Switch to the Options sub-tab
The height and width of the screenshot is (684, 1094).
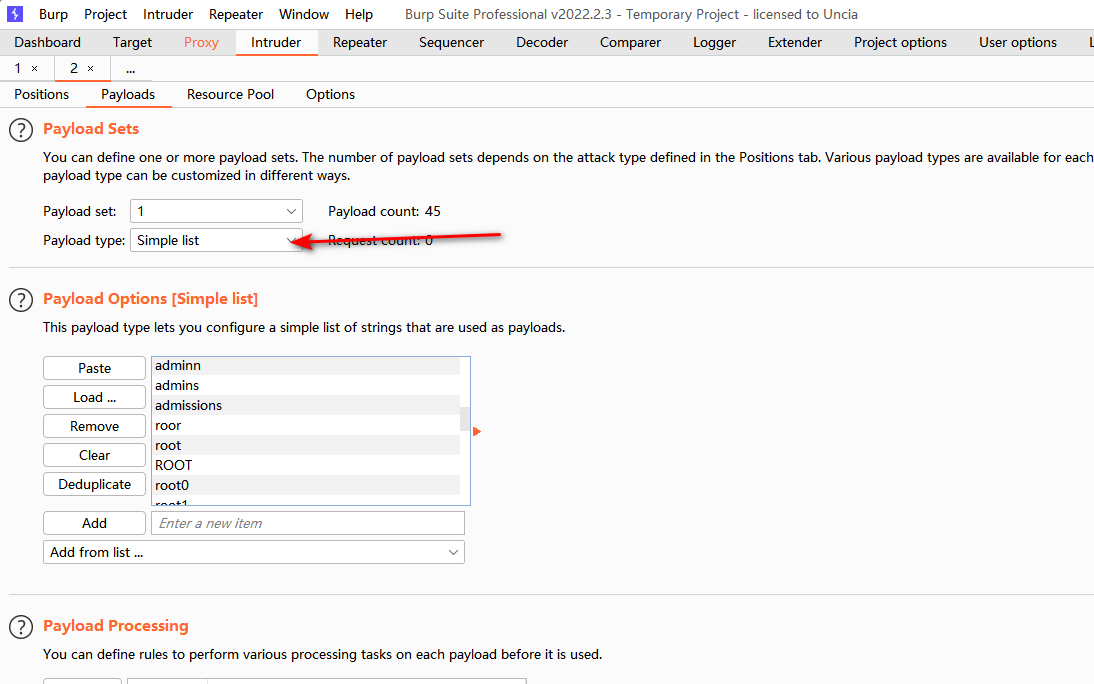pyautogui.click(x=330, y=94)
